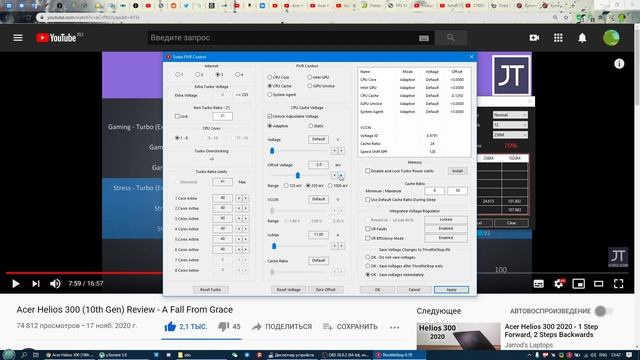Select the Static voltage mode radio

click(x=311, y=126)
